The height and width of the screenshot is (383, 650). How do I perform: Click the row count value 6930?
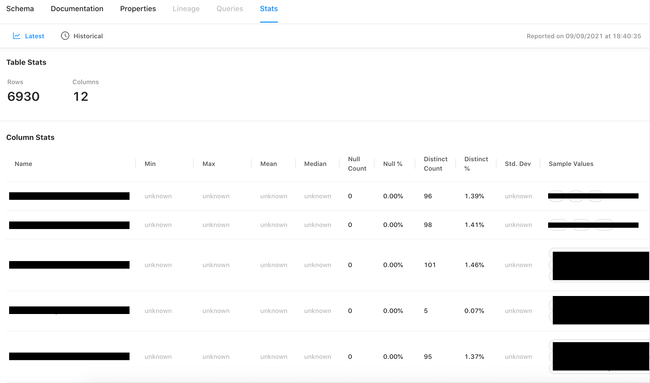coord(23,97)
